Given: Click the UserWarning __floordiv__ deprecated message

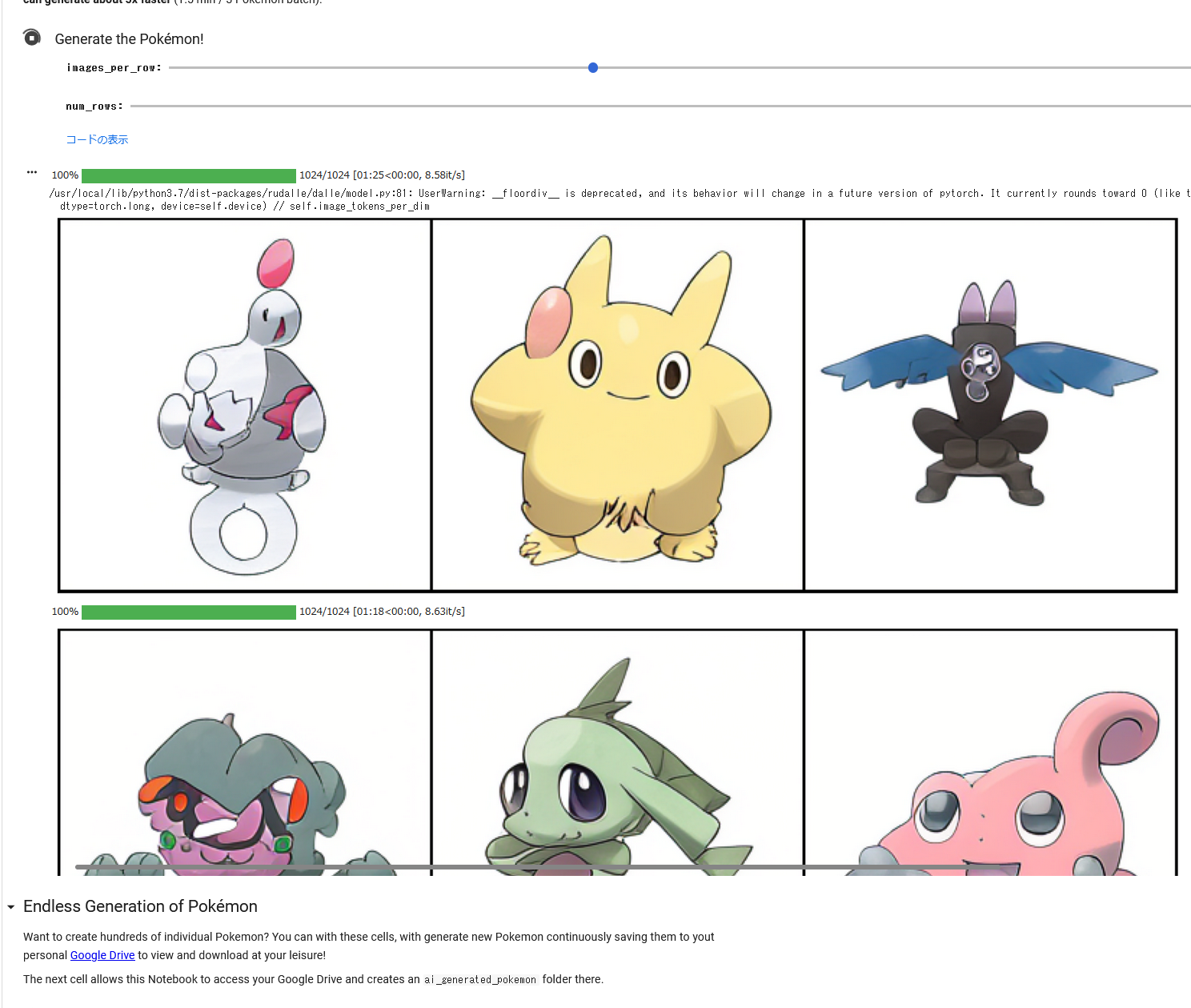Looking at the screenshot, I should tap(620, 193).
